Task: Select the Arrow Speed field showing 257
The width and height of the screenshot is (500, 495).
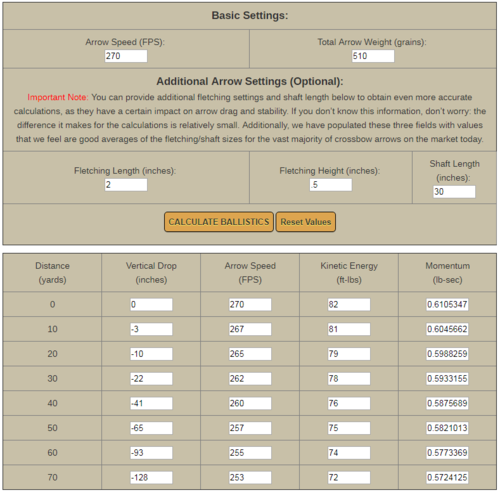Action: pos(250,428)
